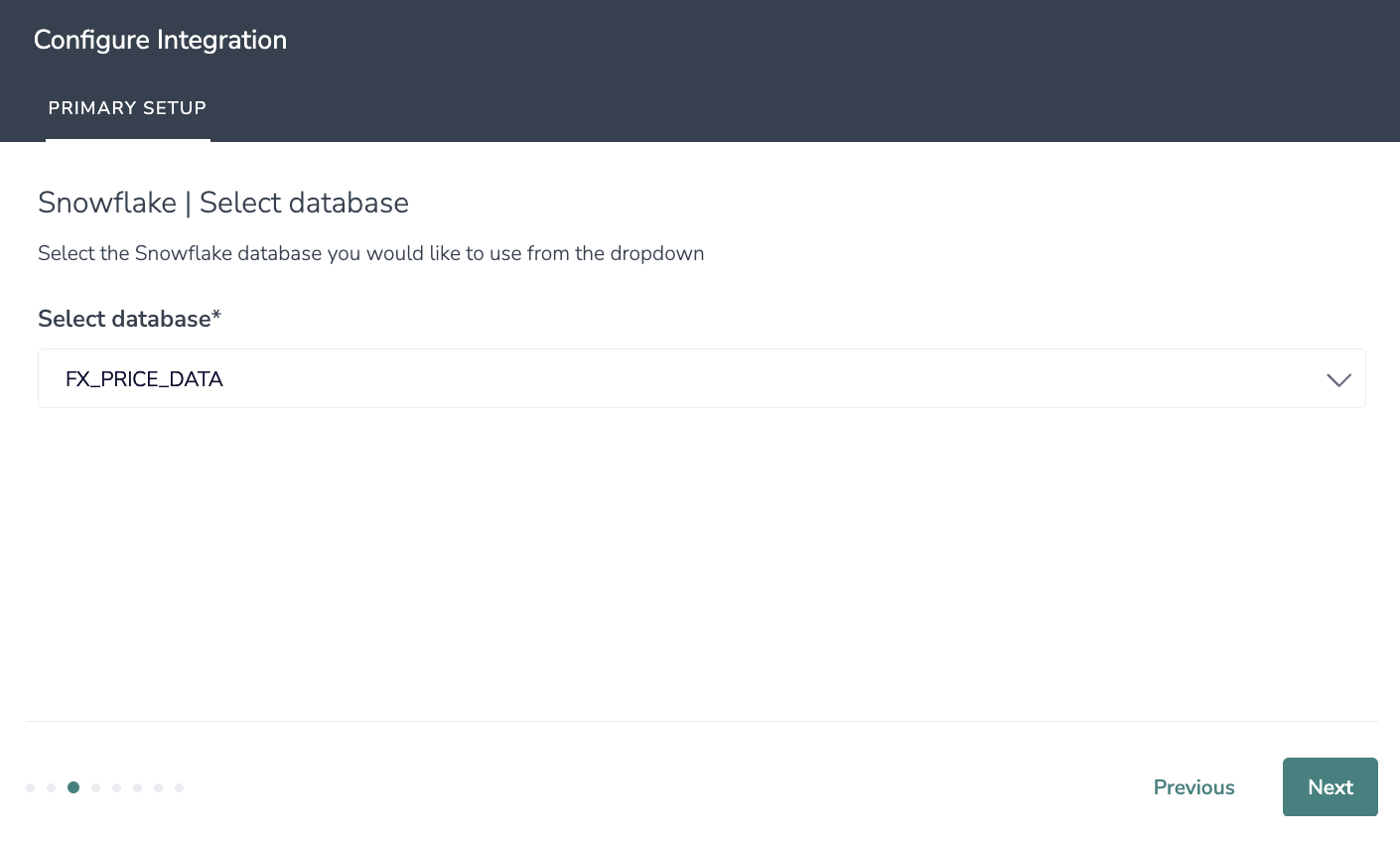Go back with the Previous link

1193,787
